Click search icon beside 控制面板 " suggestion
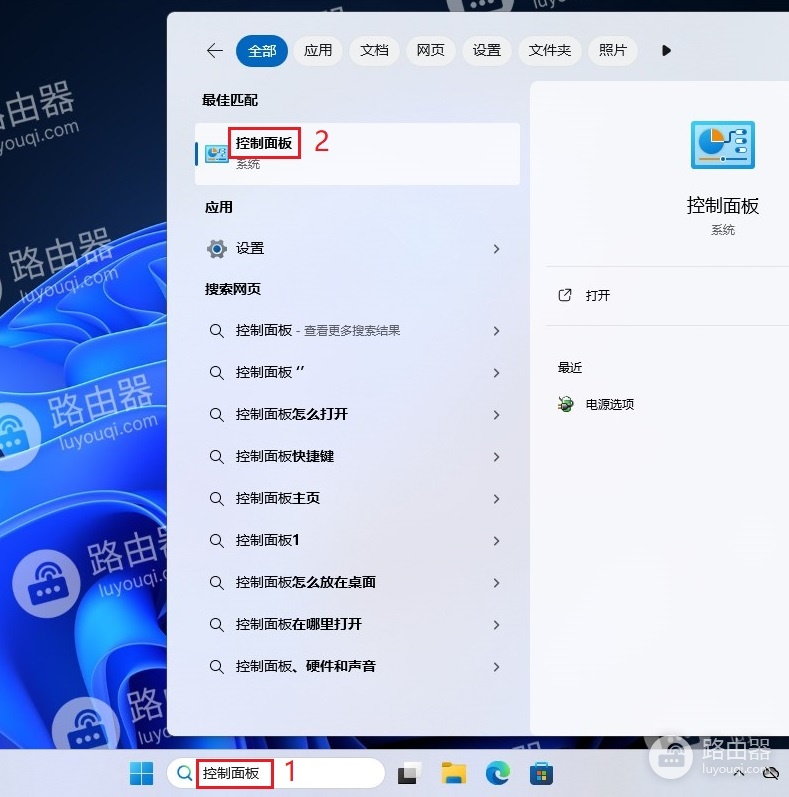789x797 pixels. (x=217, y=373)
